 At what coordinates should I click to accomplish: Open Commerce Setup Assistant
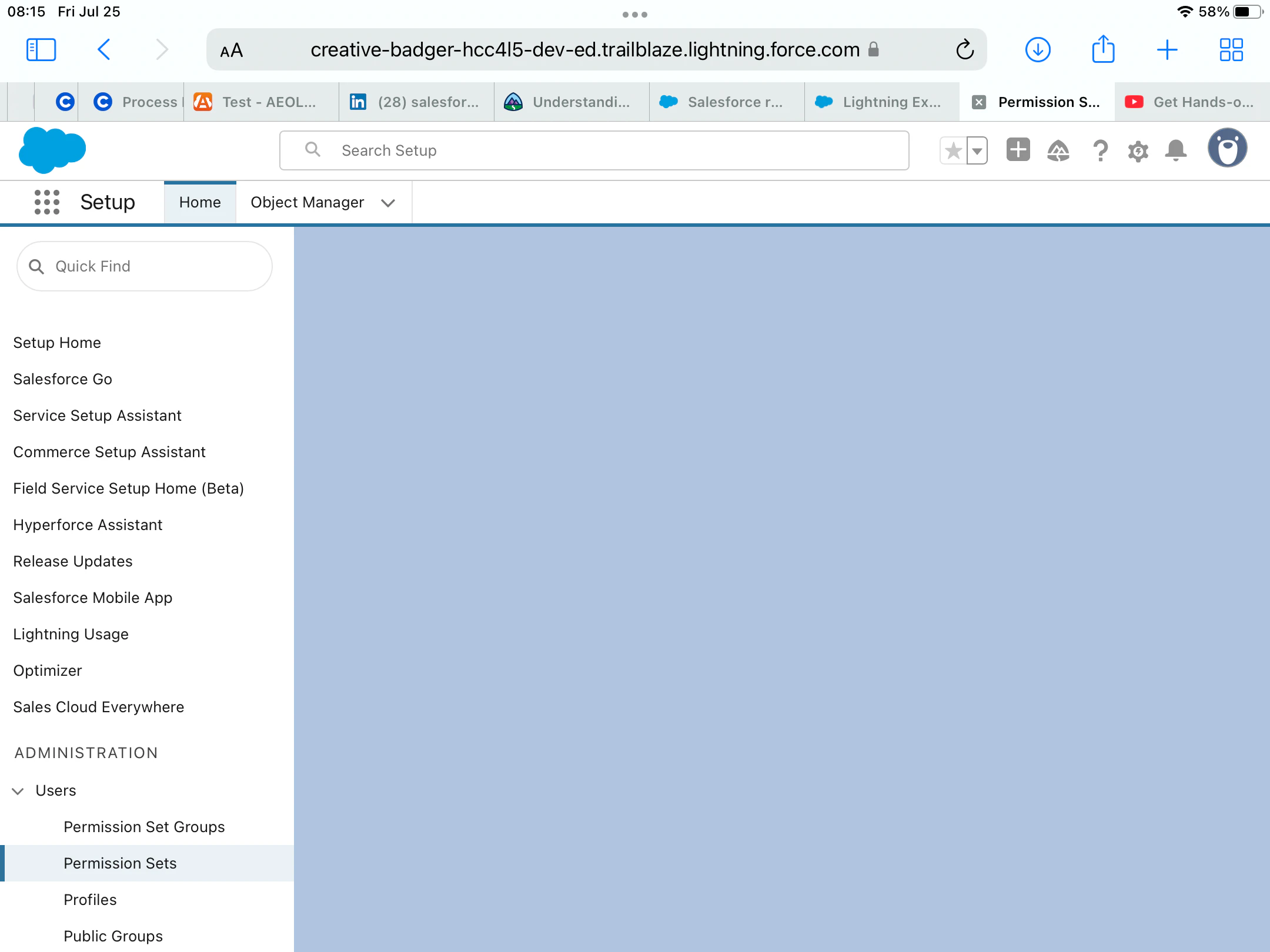109,452
